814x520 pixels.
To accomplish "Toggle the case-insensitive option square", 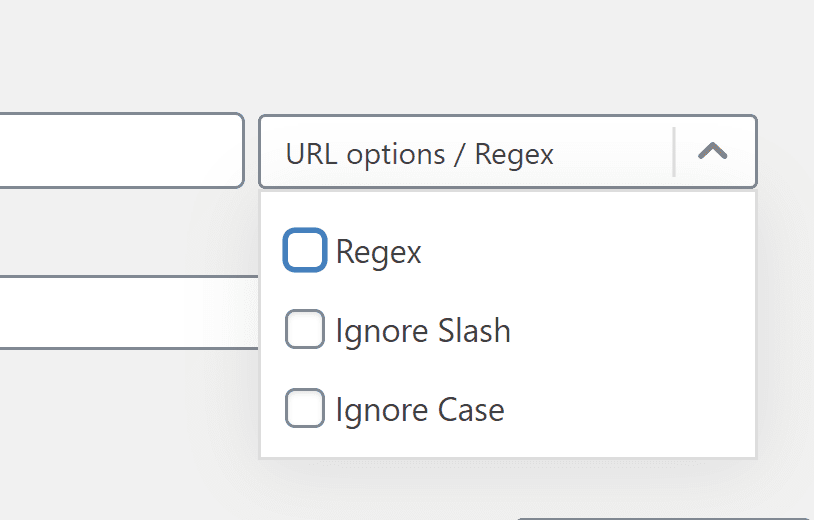I will (305, 408).
